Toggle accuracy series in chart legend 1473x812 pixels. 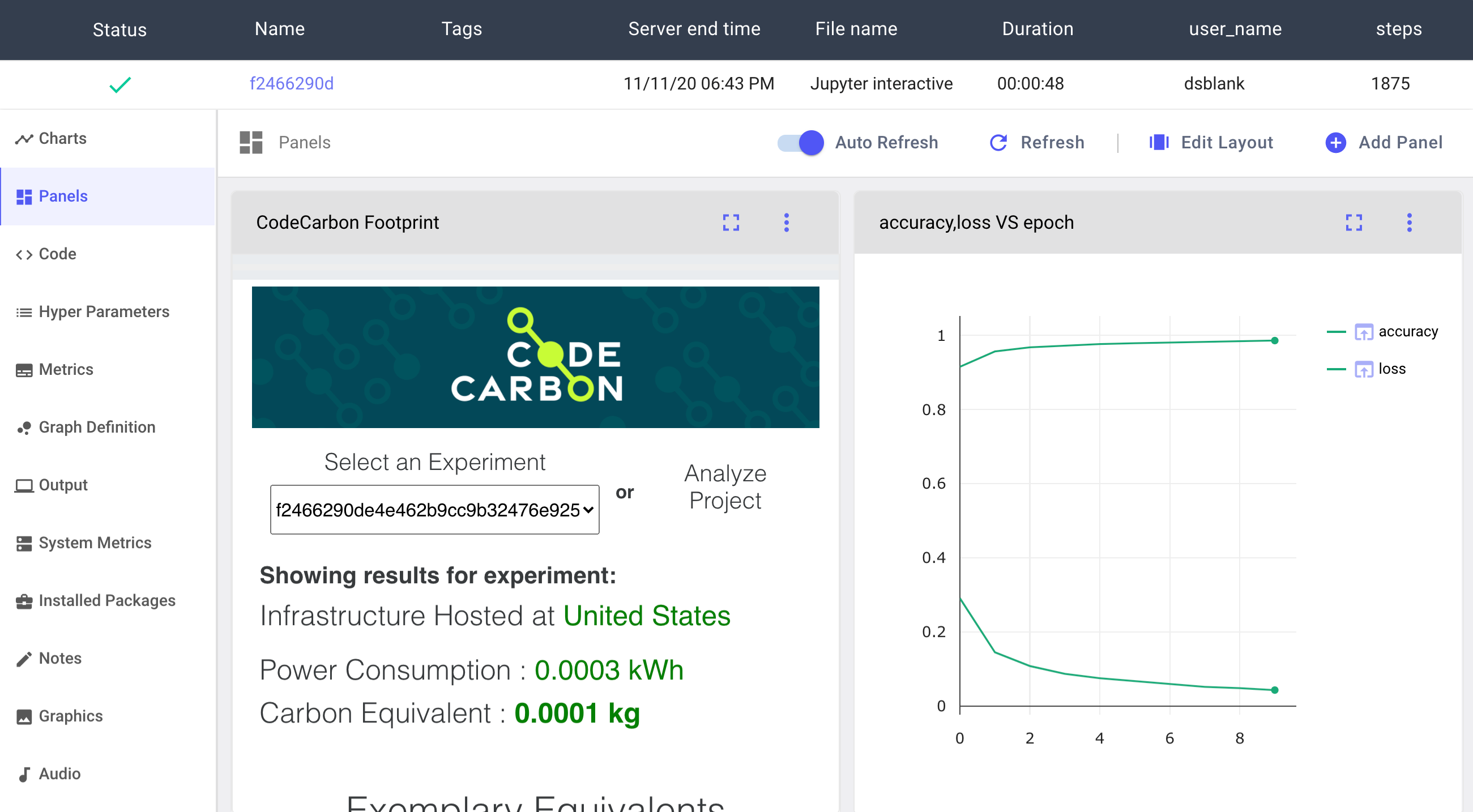point(1407,332)
